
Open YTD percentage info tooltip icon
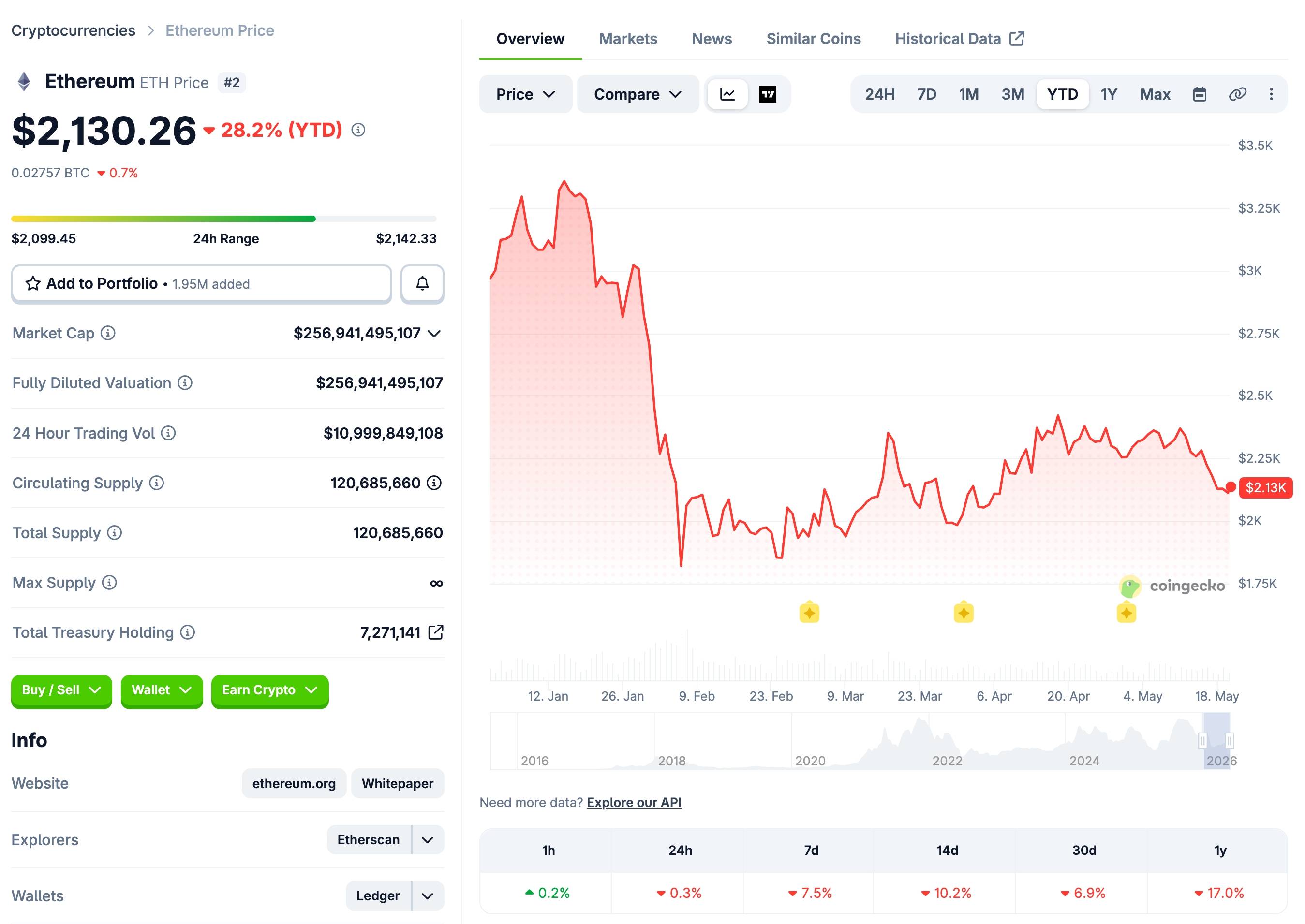(358, 130)
